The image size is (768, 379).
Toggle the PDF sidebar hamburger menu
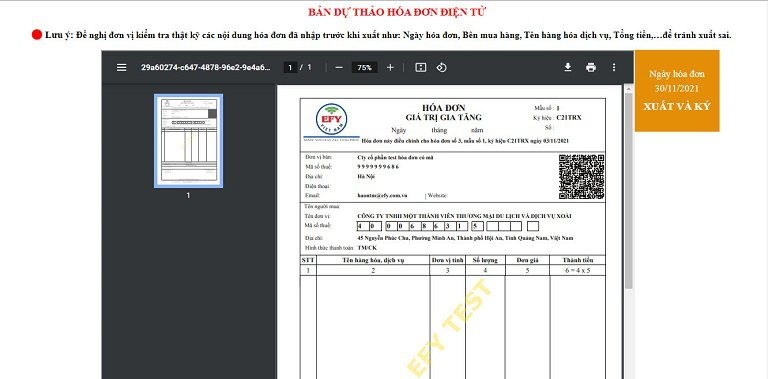[x=121, y=68]
